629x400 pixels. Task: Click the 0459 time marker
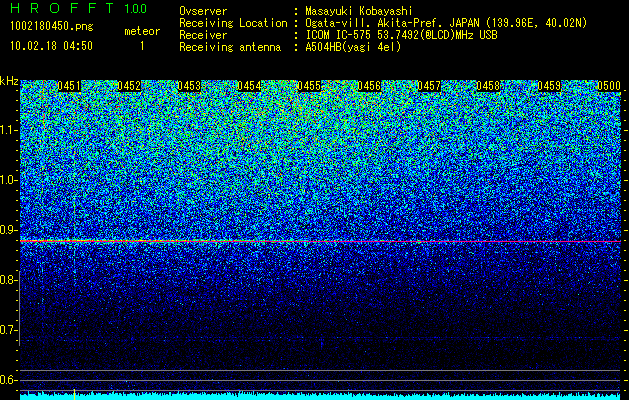tap(549, 86)
